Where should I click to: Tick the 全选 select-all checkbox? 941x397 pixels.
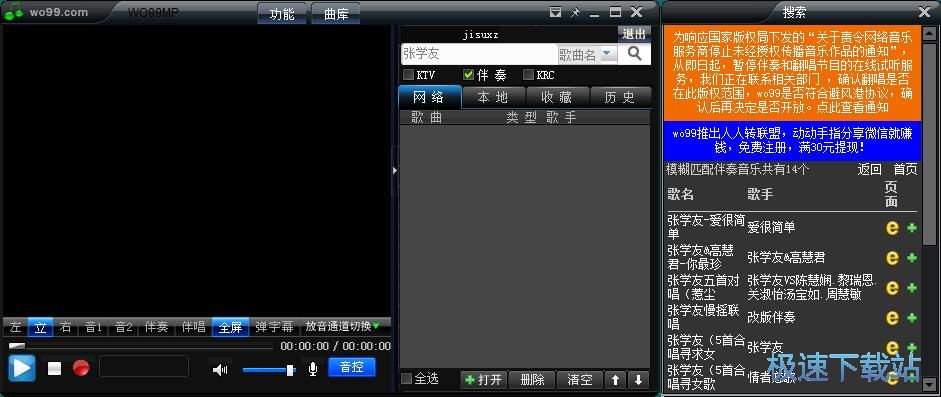tap(406, 378)
